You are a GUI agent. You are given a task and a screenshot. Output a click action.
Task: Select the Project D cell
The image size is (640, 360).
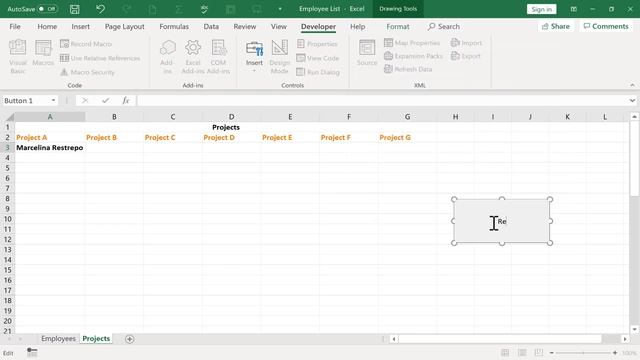(231, 138)
